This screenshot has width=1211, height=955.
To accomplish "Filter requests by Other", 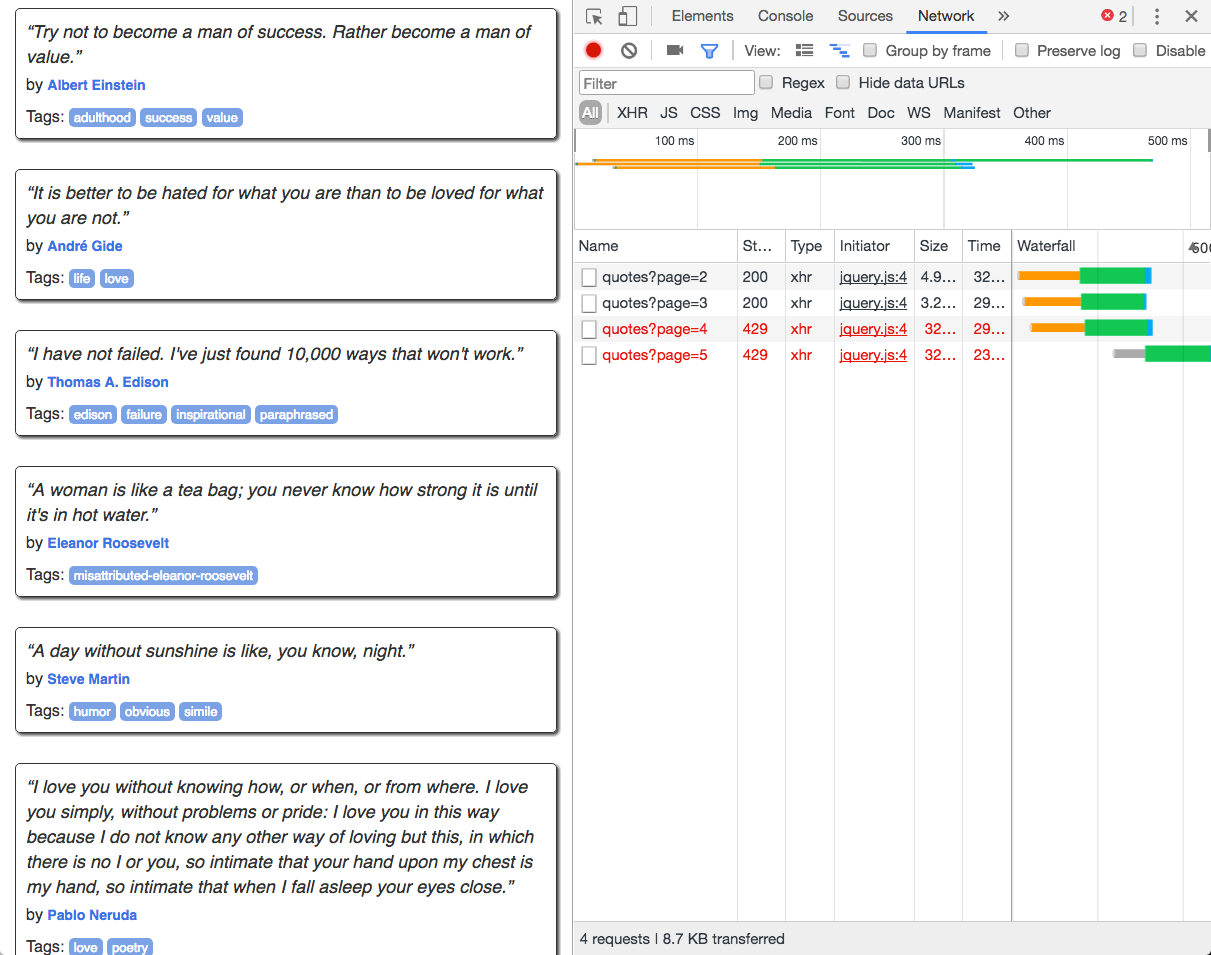I will pos(1032,113).
